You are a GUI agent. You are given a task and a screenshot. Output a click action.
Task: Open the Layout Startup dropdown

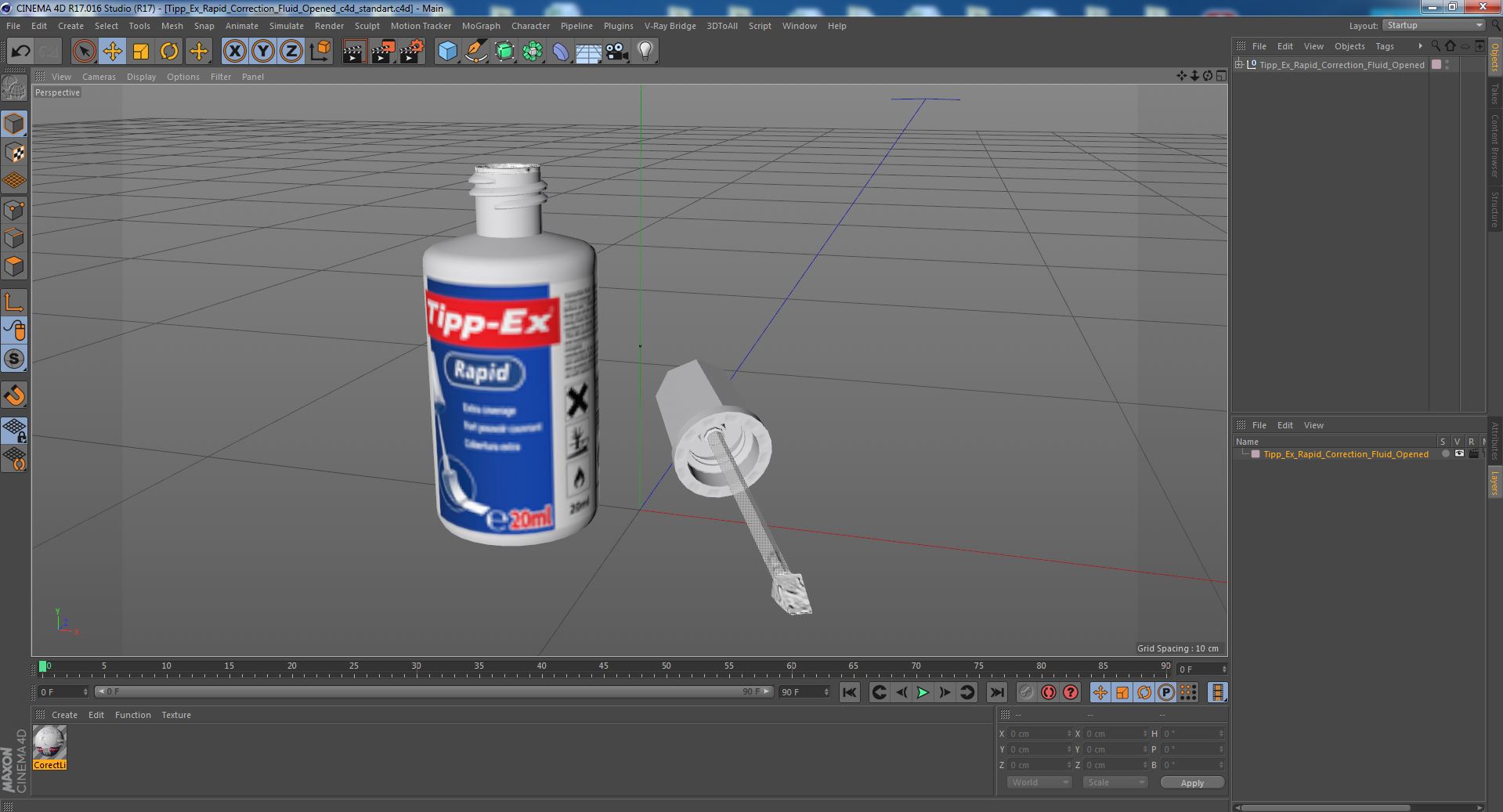tap(1434, 25)
